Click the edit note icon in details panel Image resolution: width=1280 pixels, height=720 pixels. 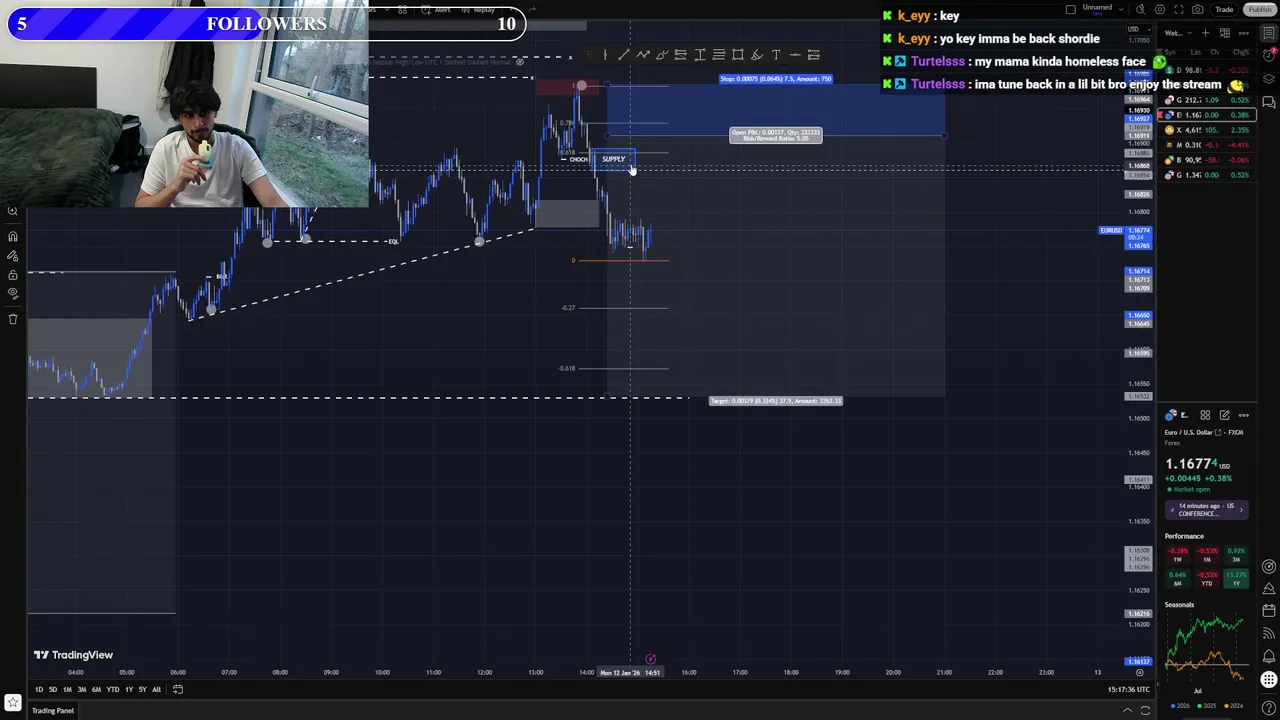coord(1225,415)
